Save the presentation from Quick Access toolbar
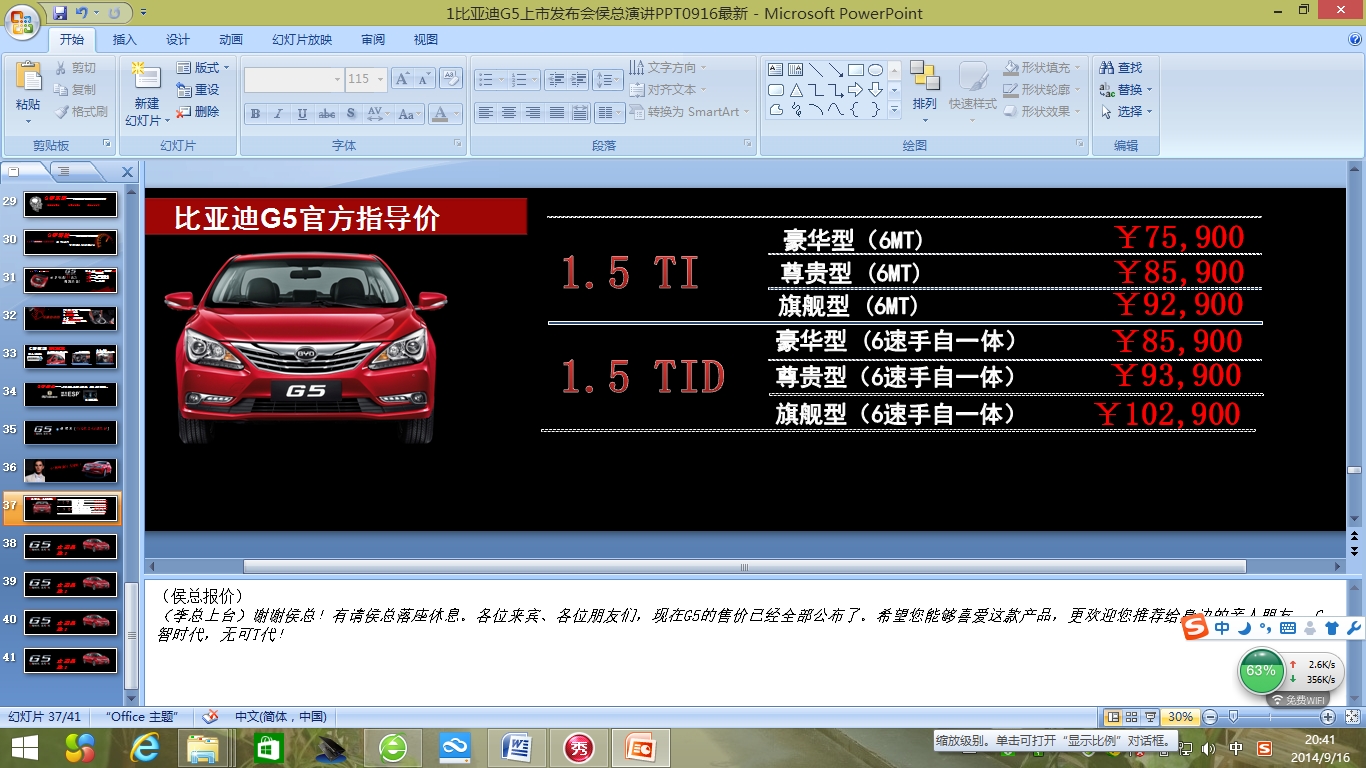The height and width of the screenshot is (768, 1366). [x=60, y=13]
